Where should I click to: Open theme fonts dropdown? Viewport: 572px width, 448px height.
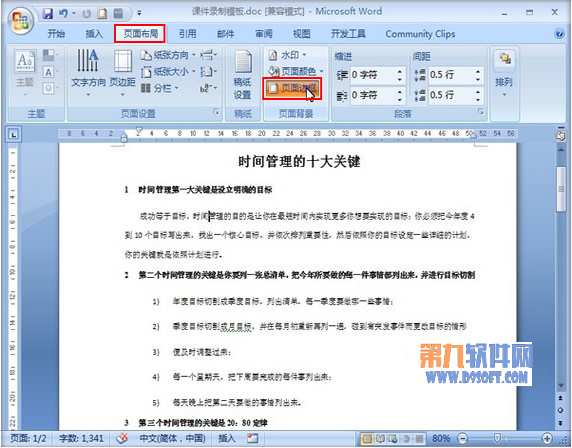[x=51, y=72]
